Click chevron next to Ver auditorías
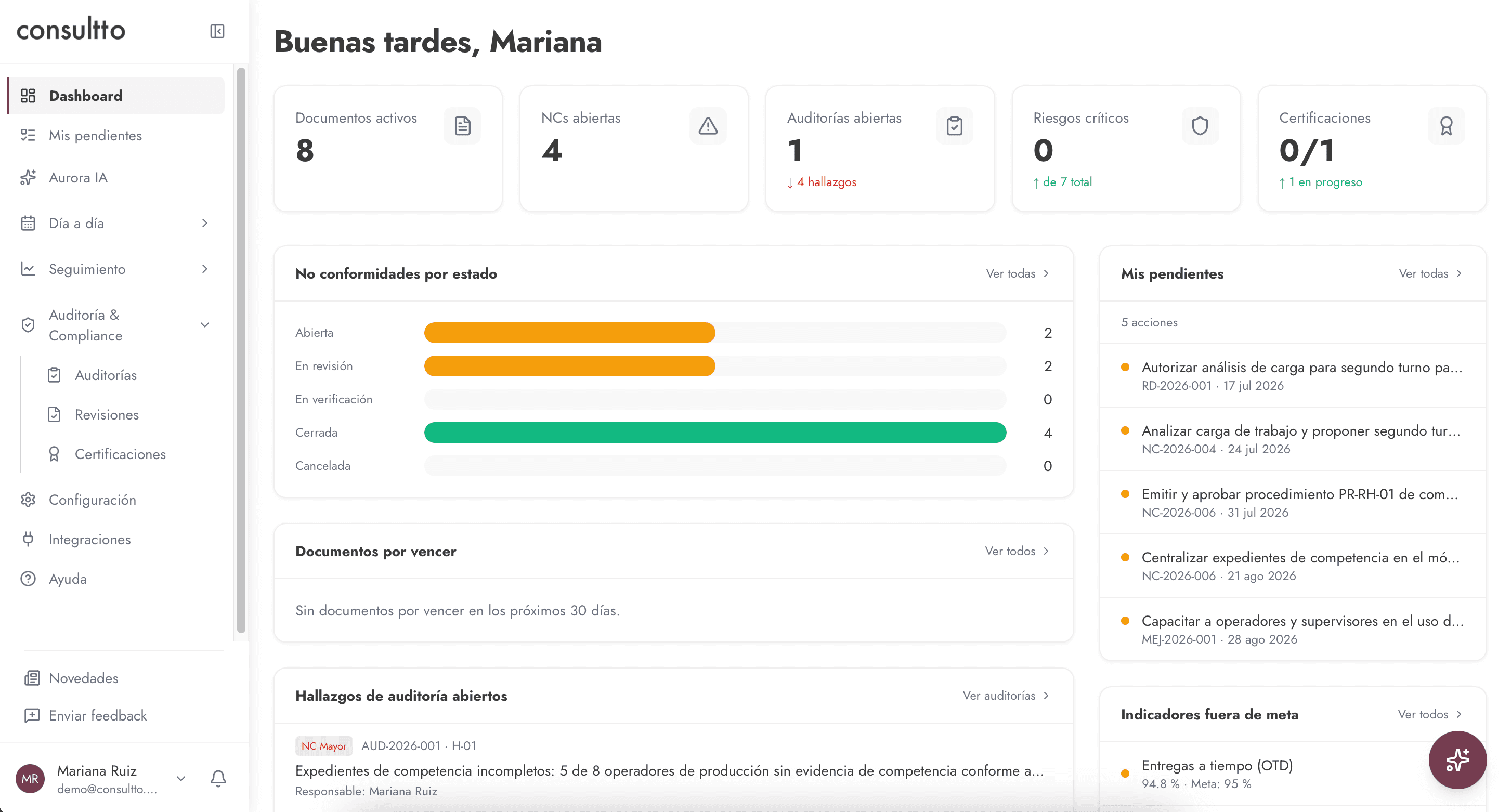This screenshot has height=812, width=1511. [1047, 696]
